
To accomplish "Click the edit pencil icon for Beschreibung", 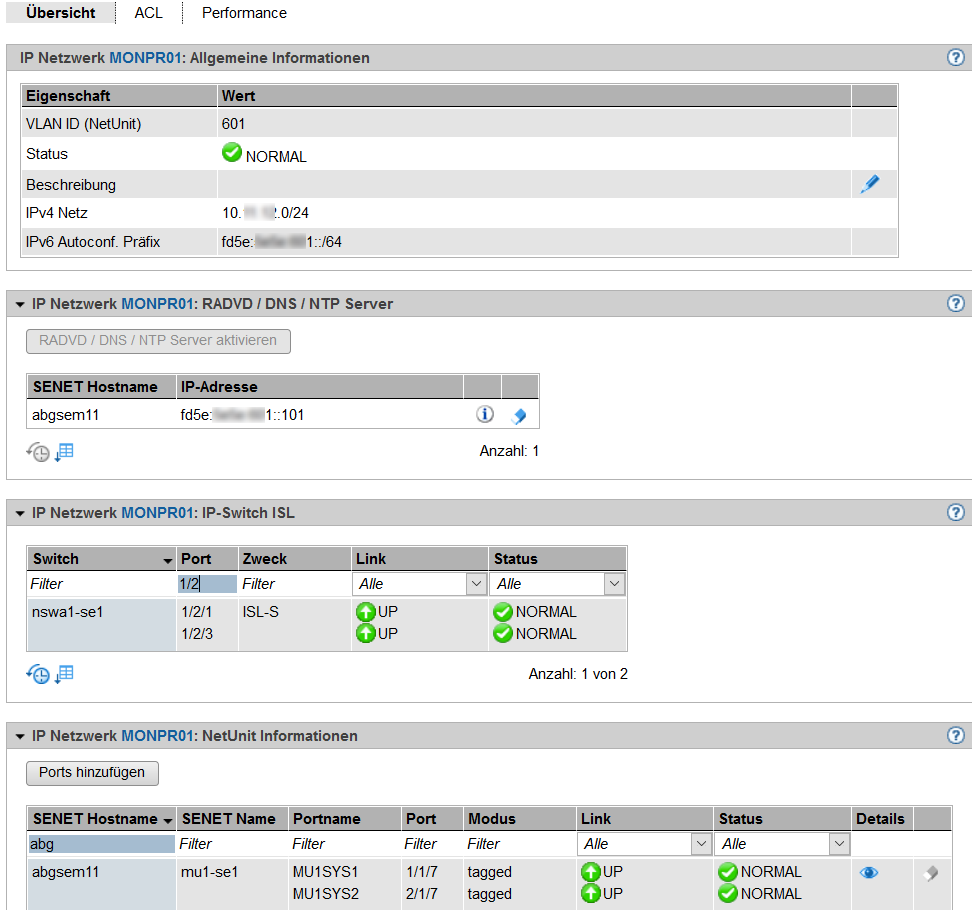I will 869,184.
